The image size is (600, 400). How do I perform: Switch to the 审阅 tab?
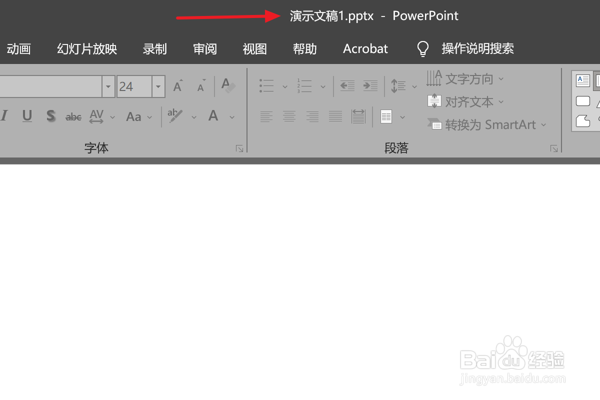tap(205, 49)
